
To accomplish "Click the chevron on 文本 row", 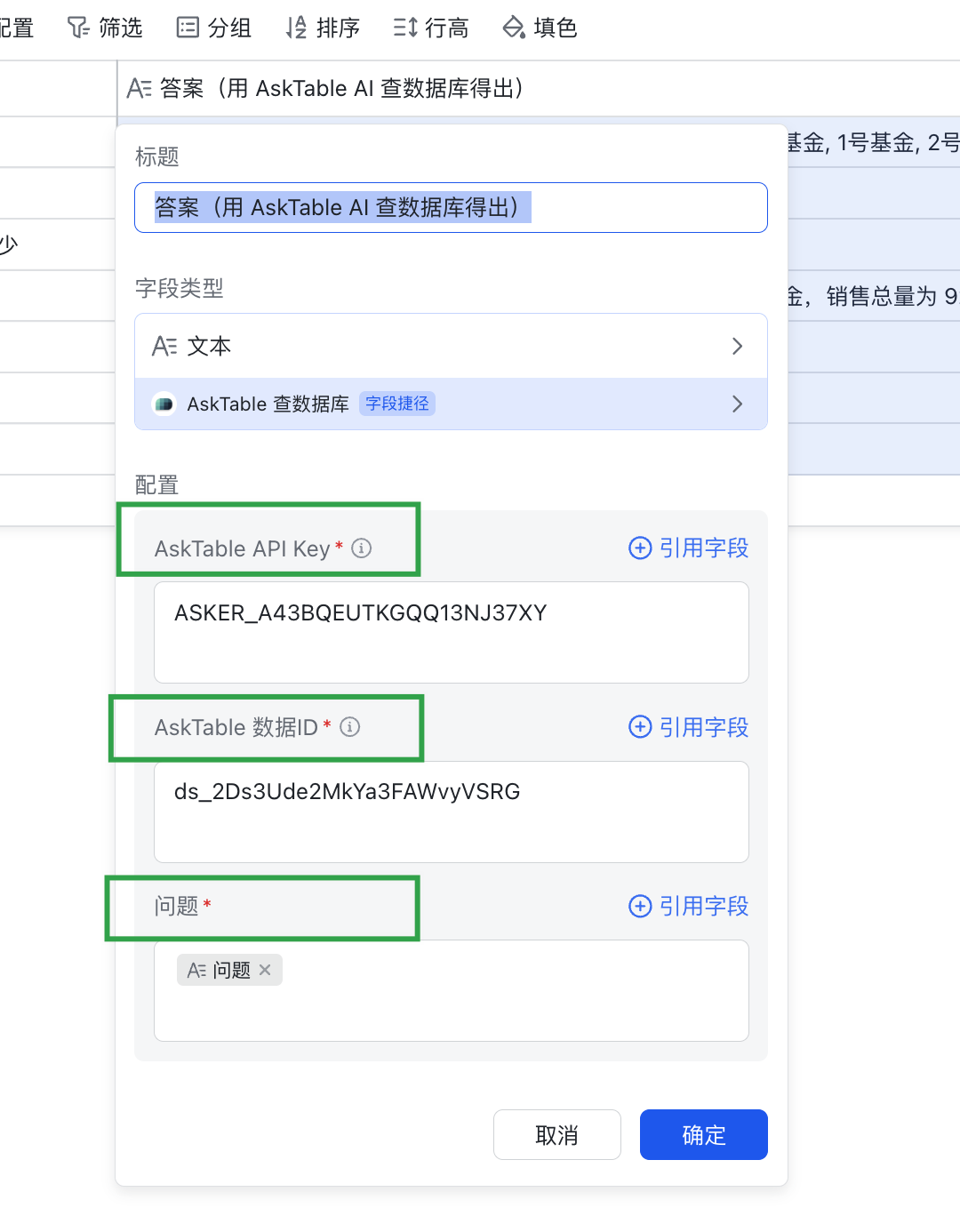I will (737, 346).
